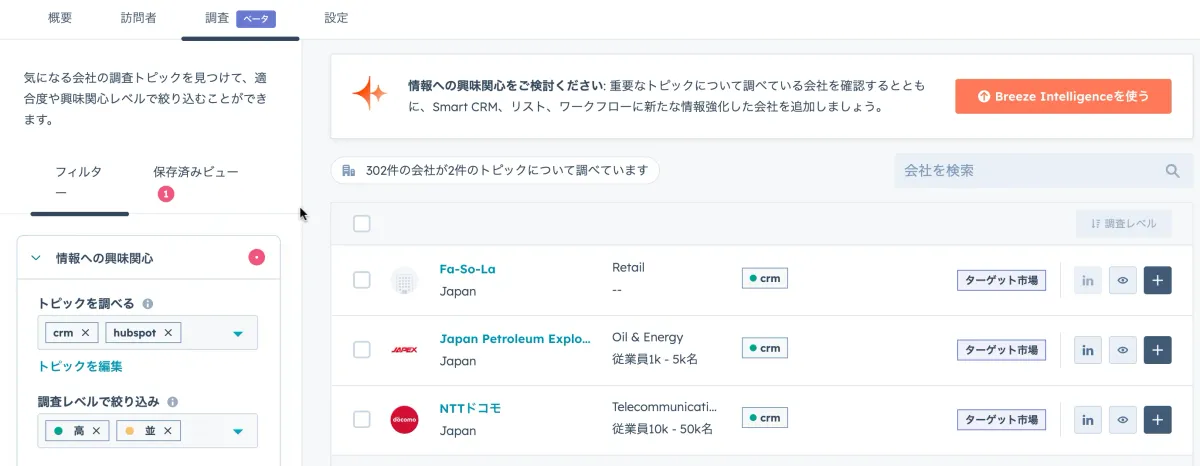Tick the NTTドコモ row checkbox

tap(362, 419)
